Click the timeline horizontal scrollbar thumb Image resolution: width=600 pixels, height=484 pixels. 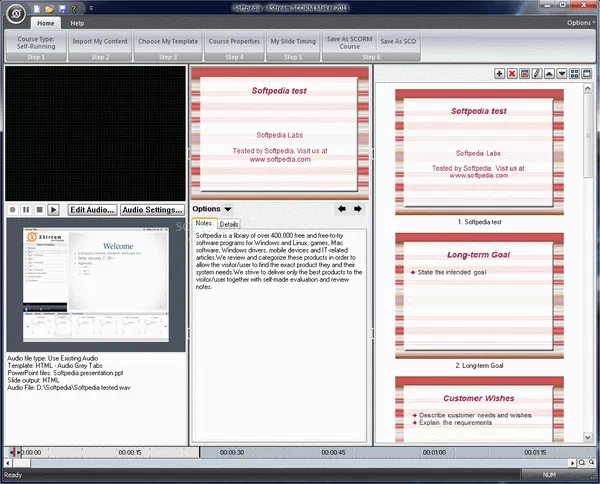point(21,463)
